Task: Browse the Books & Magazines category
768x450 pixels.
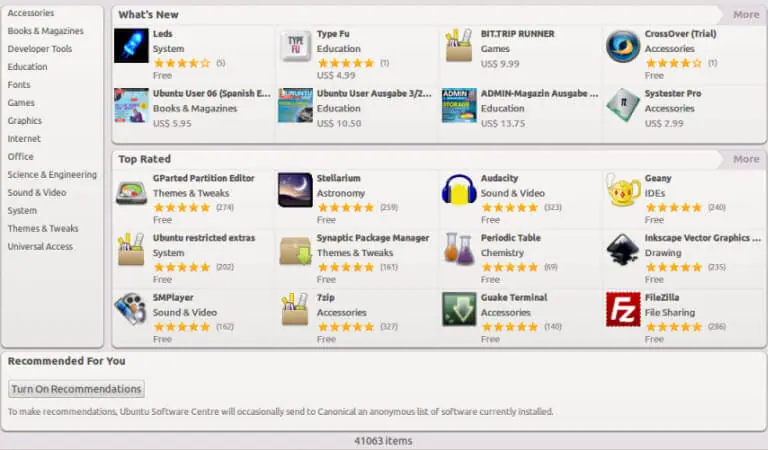Action: (46, 31)
